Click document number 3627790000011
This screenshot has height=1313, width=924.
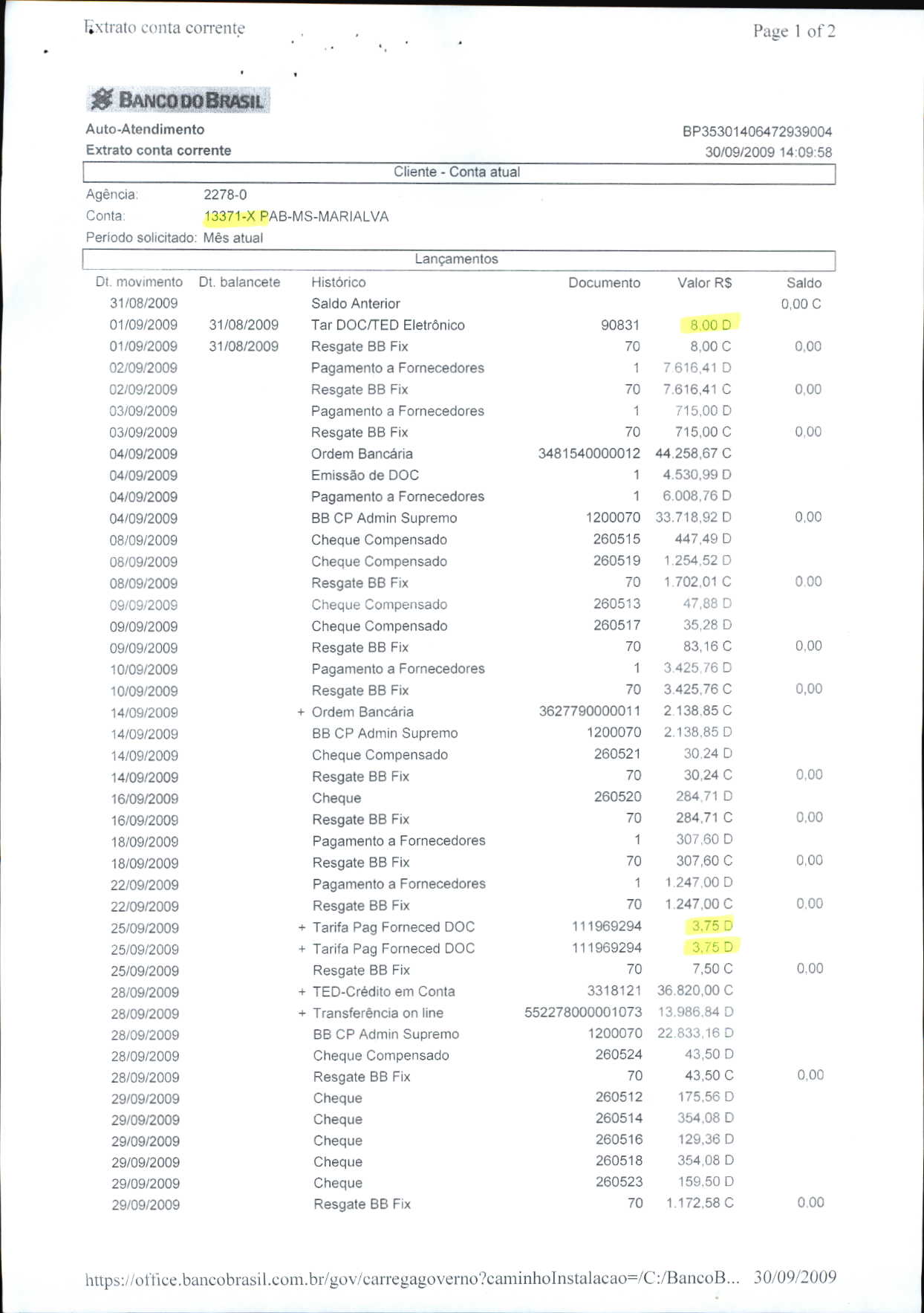pos(590,712)
